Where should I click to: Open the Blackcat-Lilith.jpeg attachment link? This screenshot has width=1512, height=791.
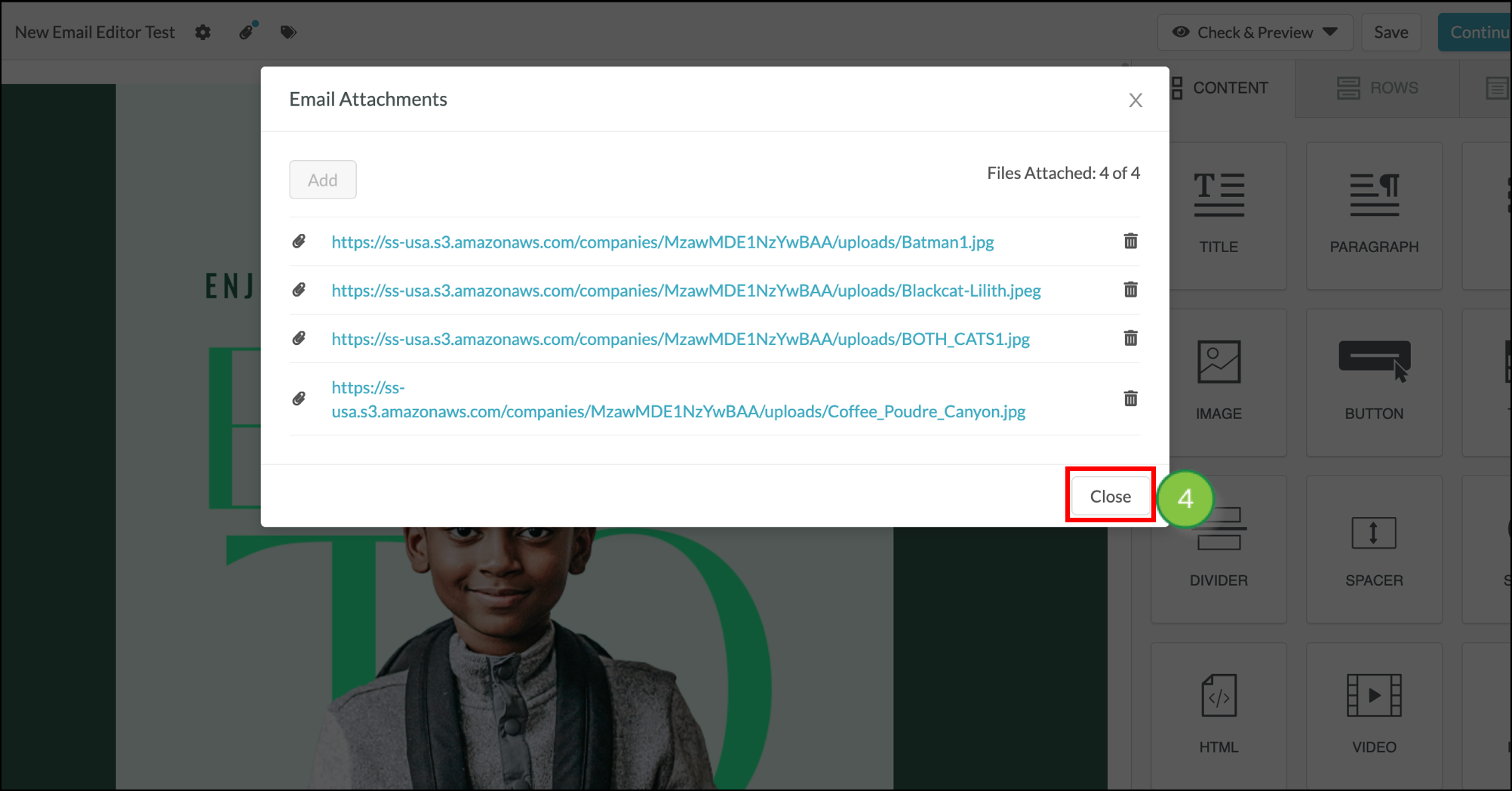[x=686, y=291]
